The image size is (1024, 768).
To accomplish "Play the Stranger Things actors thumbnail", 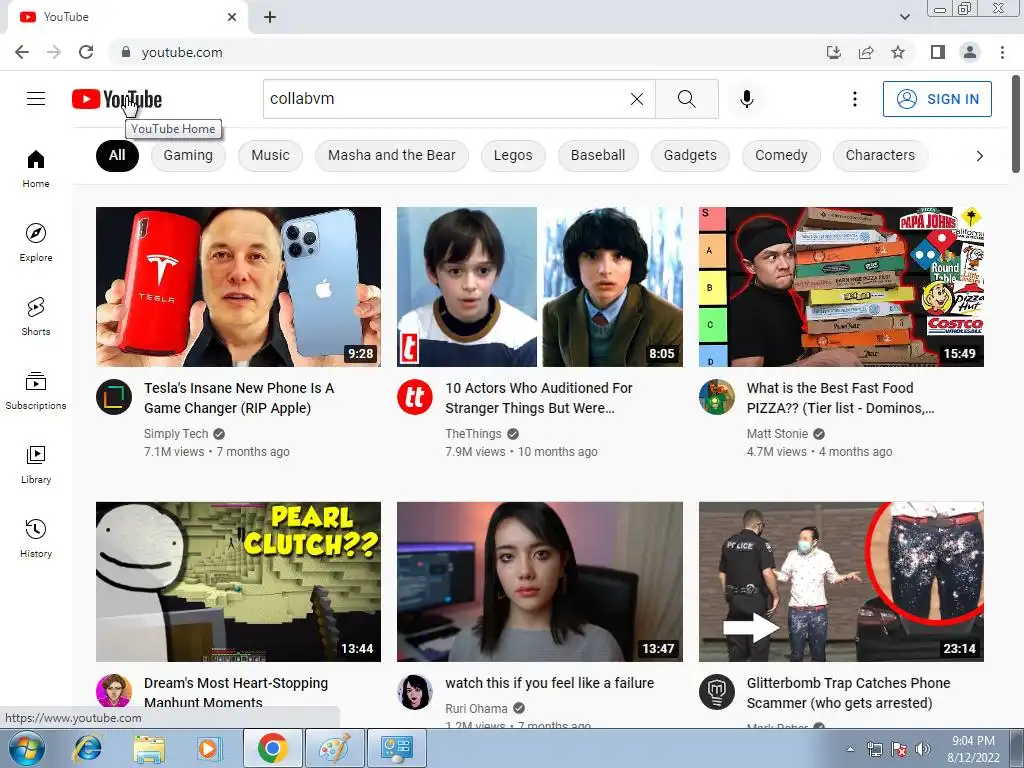I will [539, 287].
